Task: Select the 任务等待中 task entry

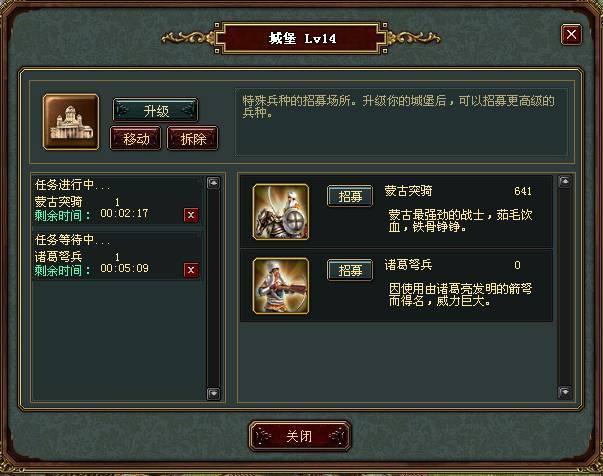Action: [x=117, y=256]
